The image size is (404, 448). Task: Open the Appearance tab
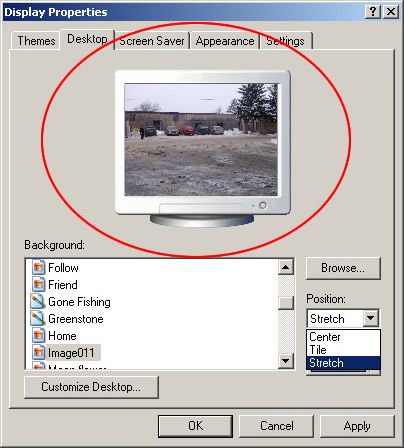225,41
